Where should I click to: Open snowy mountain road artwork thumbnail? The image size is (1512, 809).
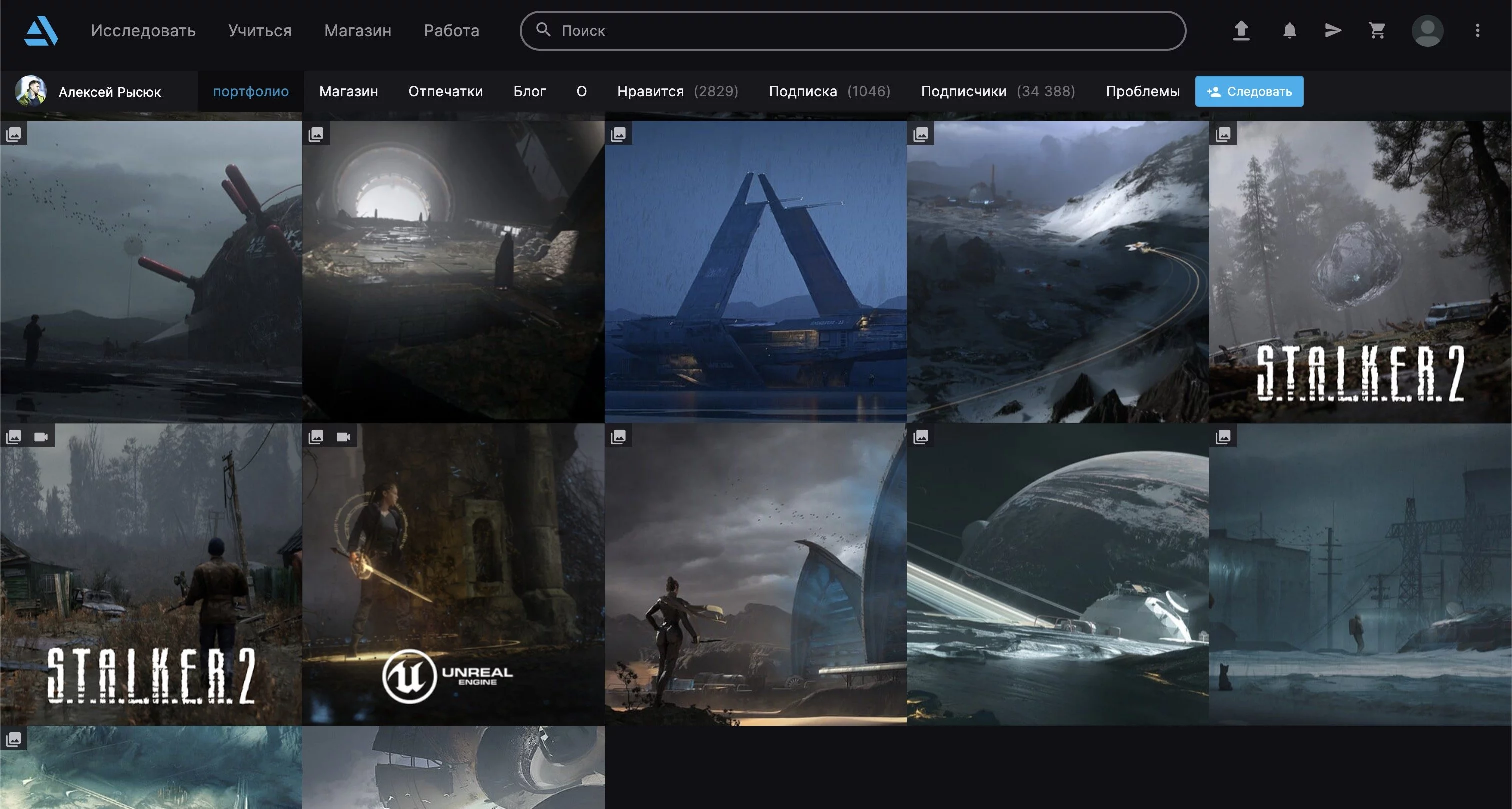(1058, 272)
